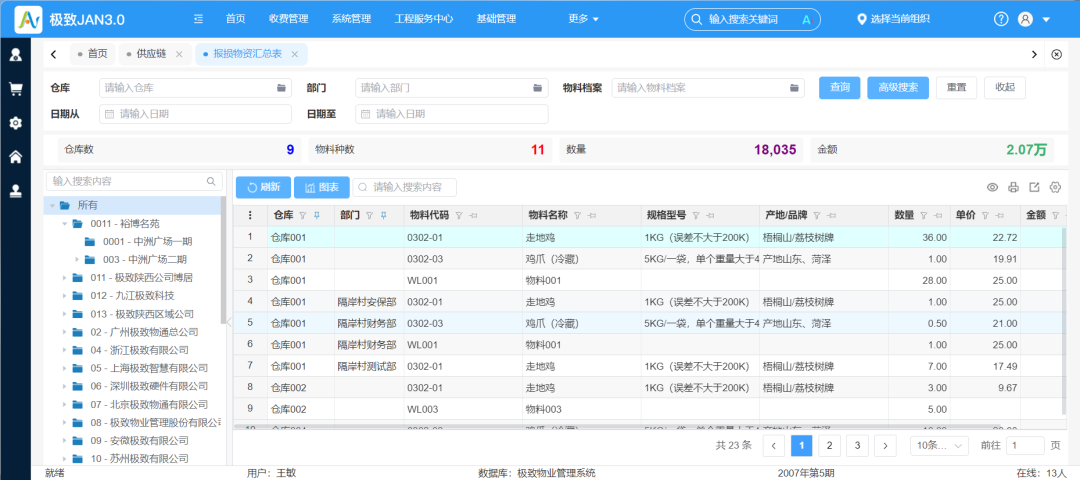Image resolution: width=1080 pixels, height=480 pixels.
Task: Open the shopping cart icon in left sidebar
Action: [15, 89]
